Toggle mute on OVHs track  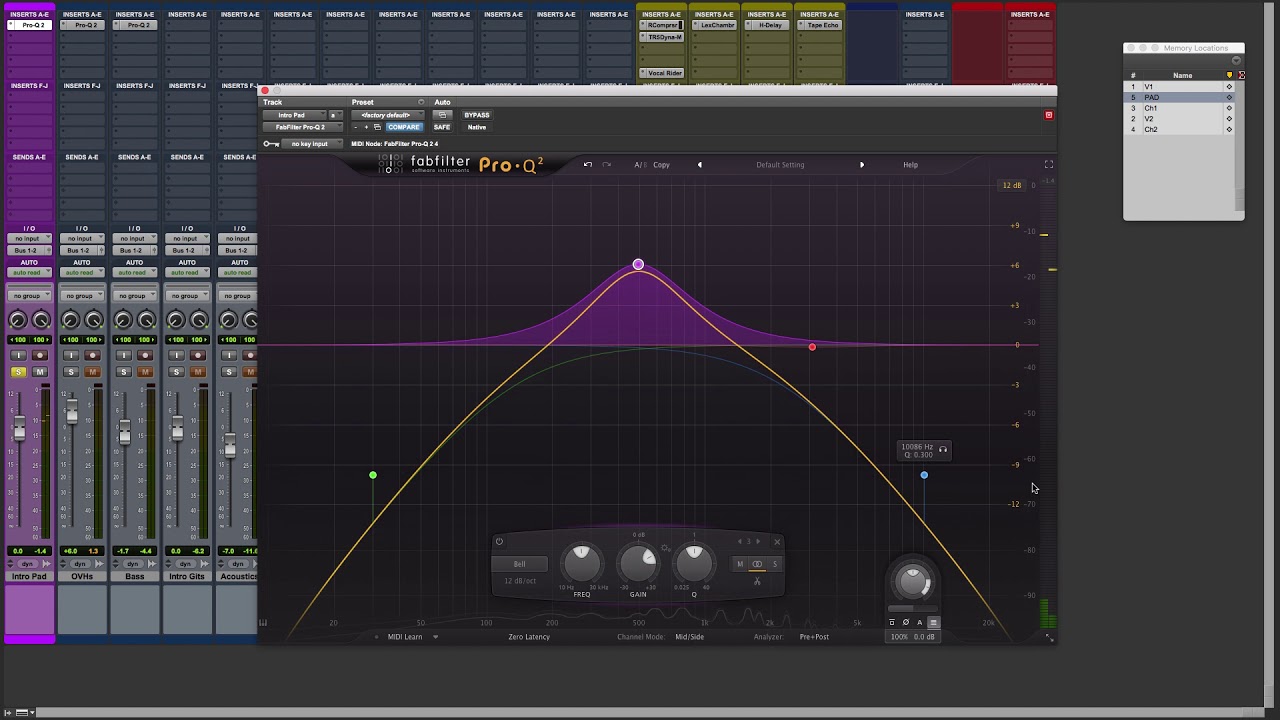point(93,372)
